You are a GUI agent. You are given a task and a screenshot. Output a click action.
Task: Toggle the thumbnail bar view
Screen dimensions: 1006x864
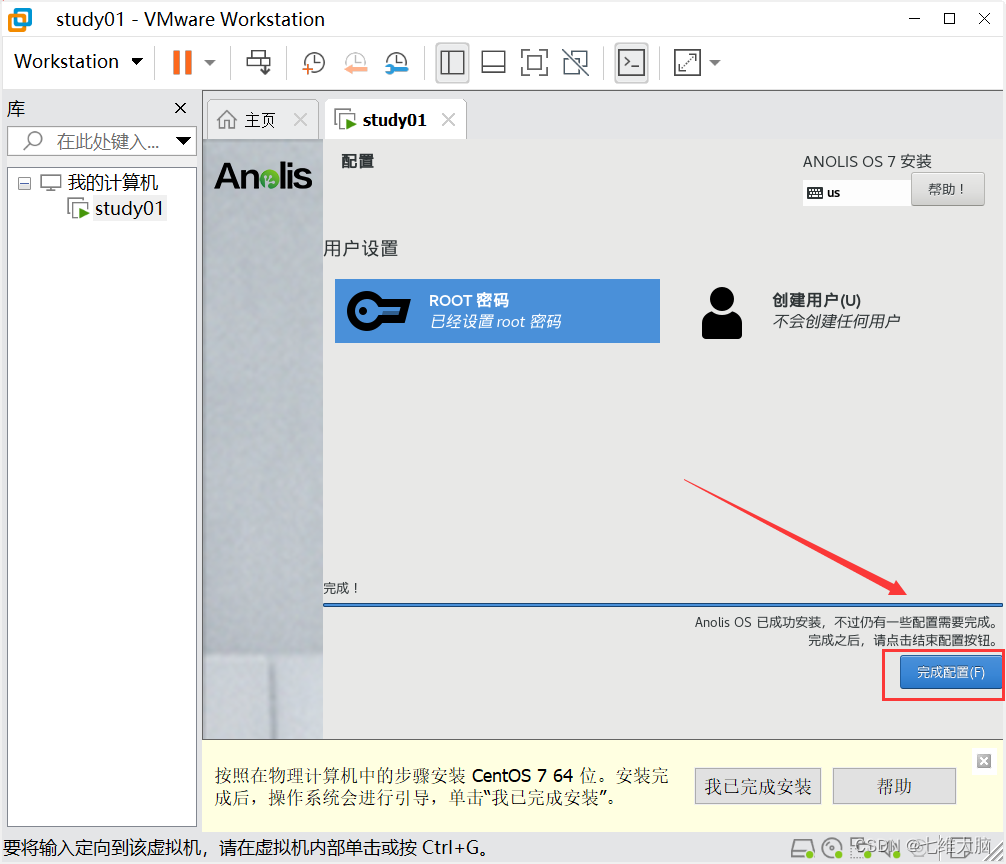point(493,63)
